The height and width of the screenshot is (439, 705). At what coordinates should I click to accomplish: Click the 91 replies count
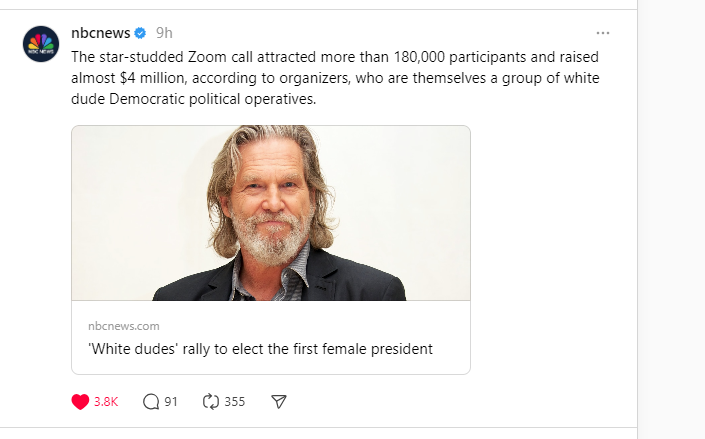pyautogui.click(x=171, y=402)
